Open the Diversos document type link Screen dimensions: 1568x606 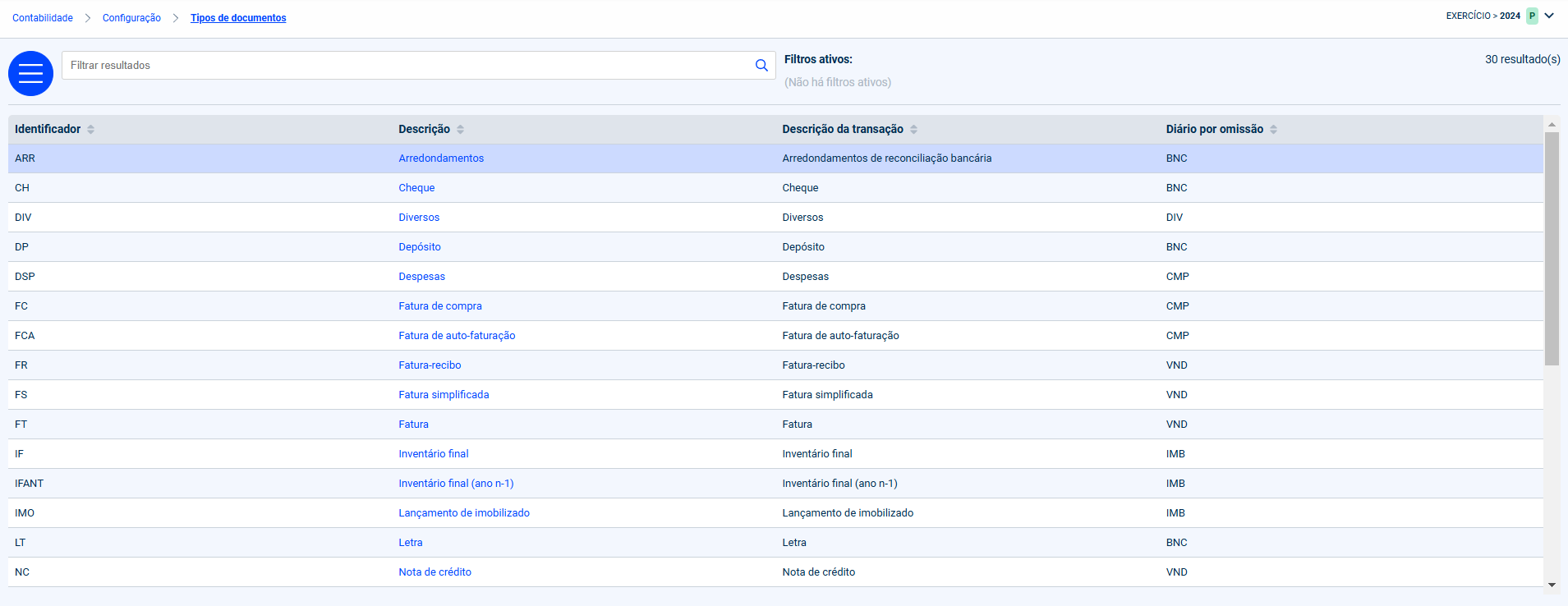click(419, 218)
